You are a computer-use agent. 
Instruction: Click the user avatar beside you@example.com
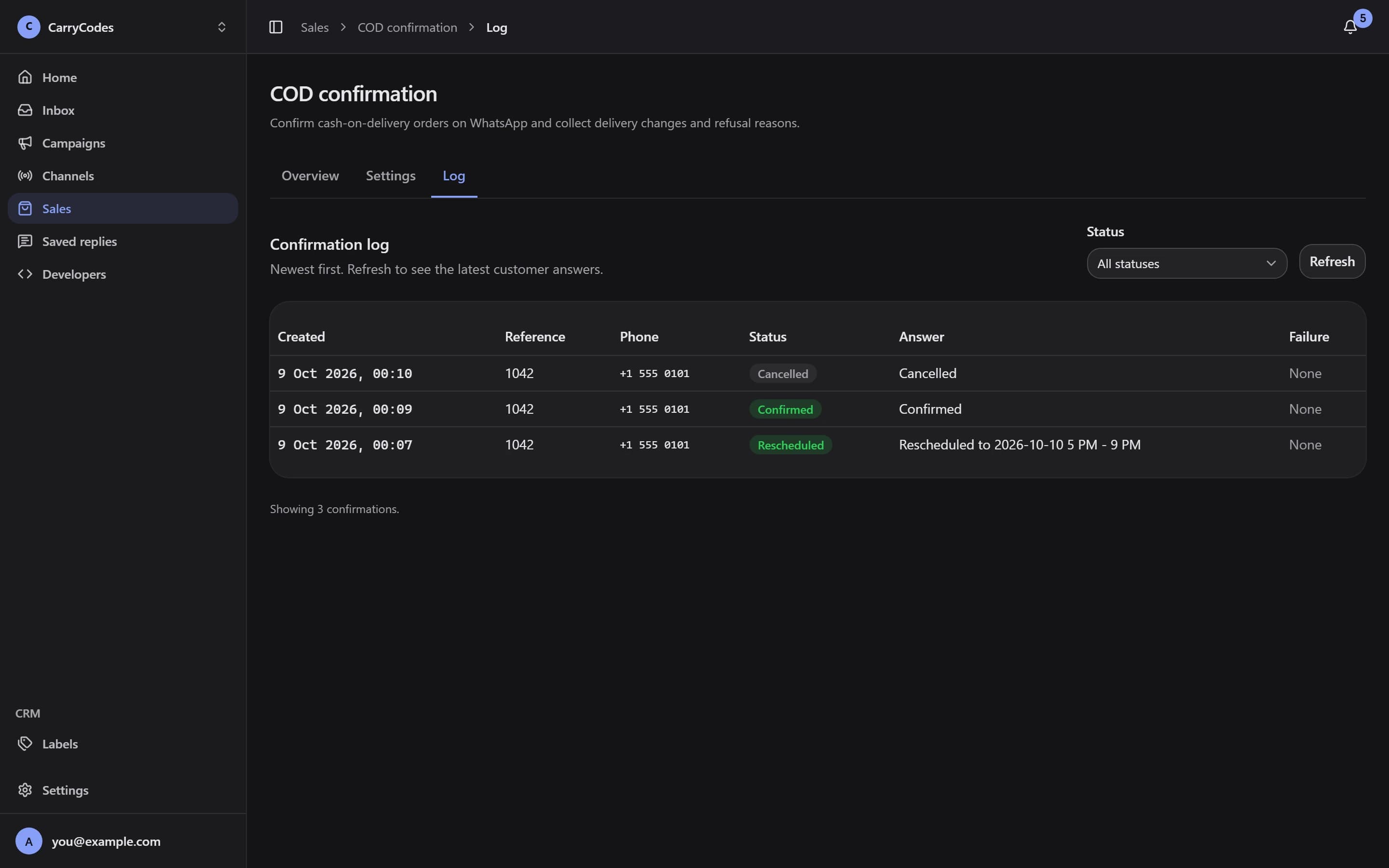pyautogui.click(x=29, y=841)
